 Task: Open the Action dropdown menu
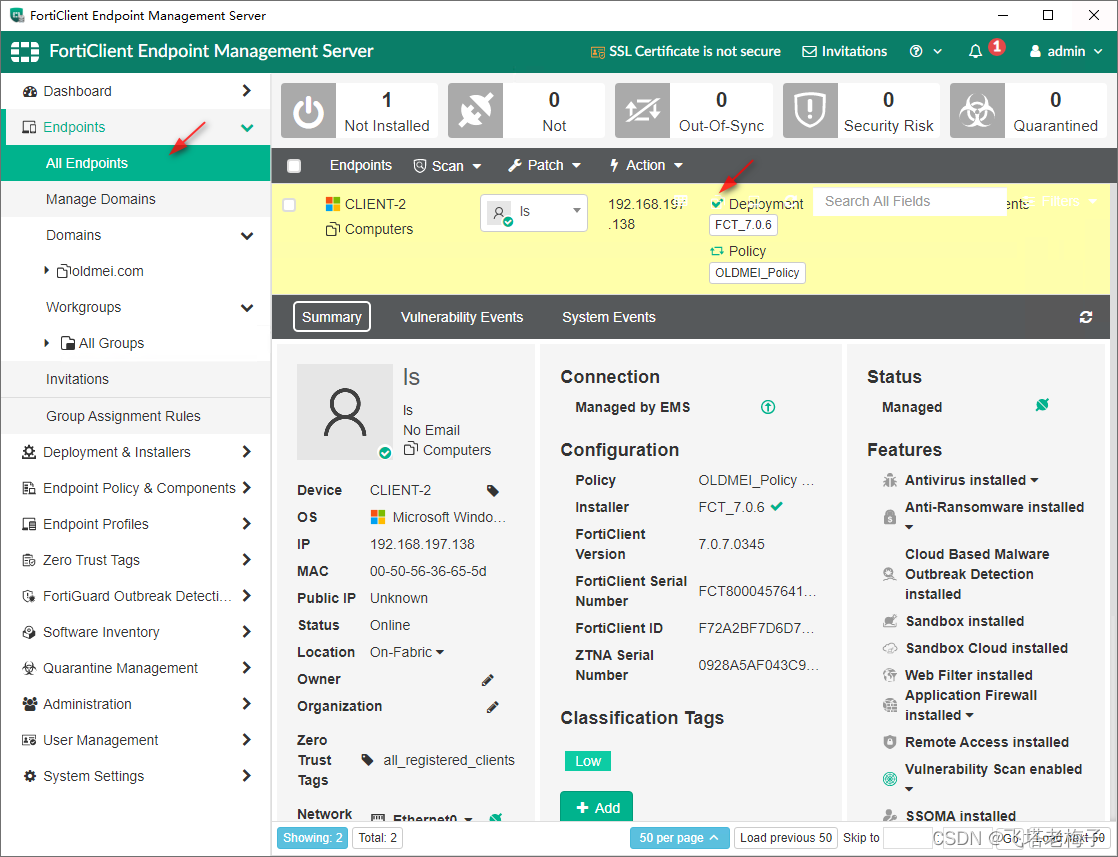click(646, 165)
